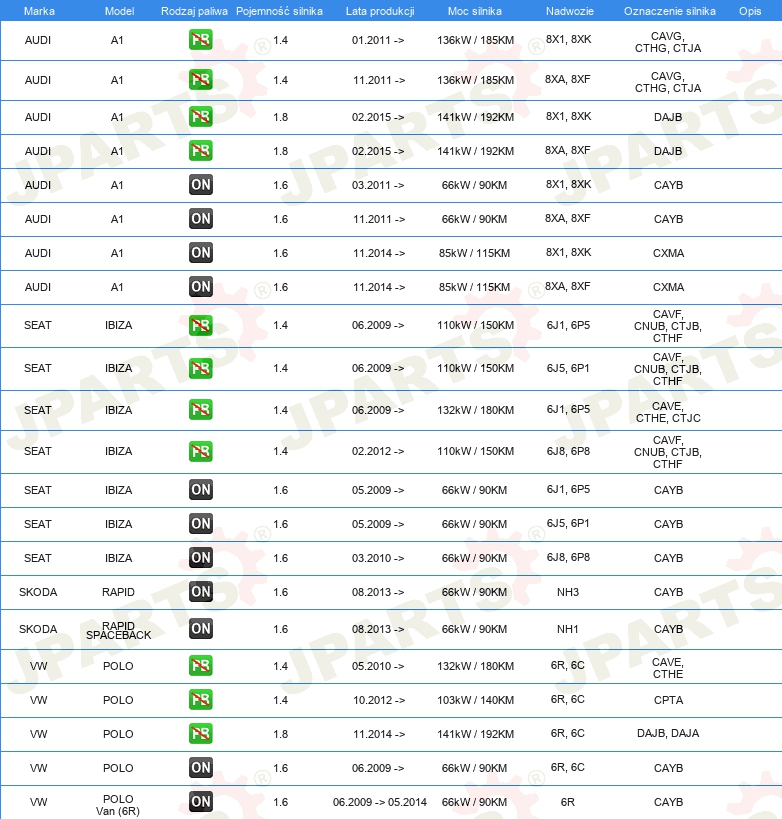Click the Marka column header

tap(39, 11)
